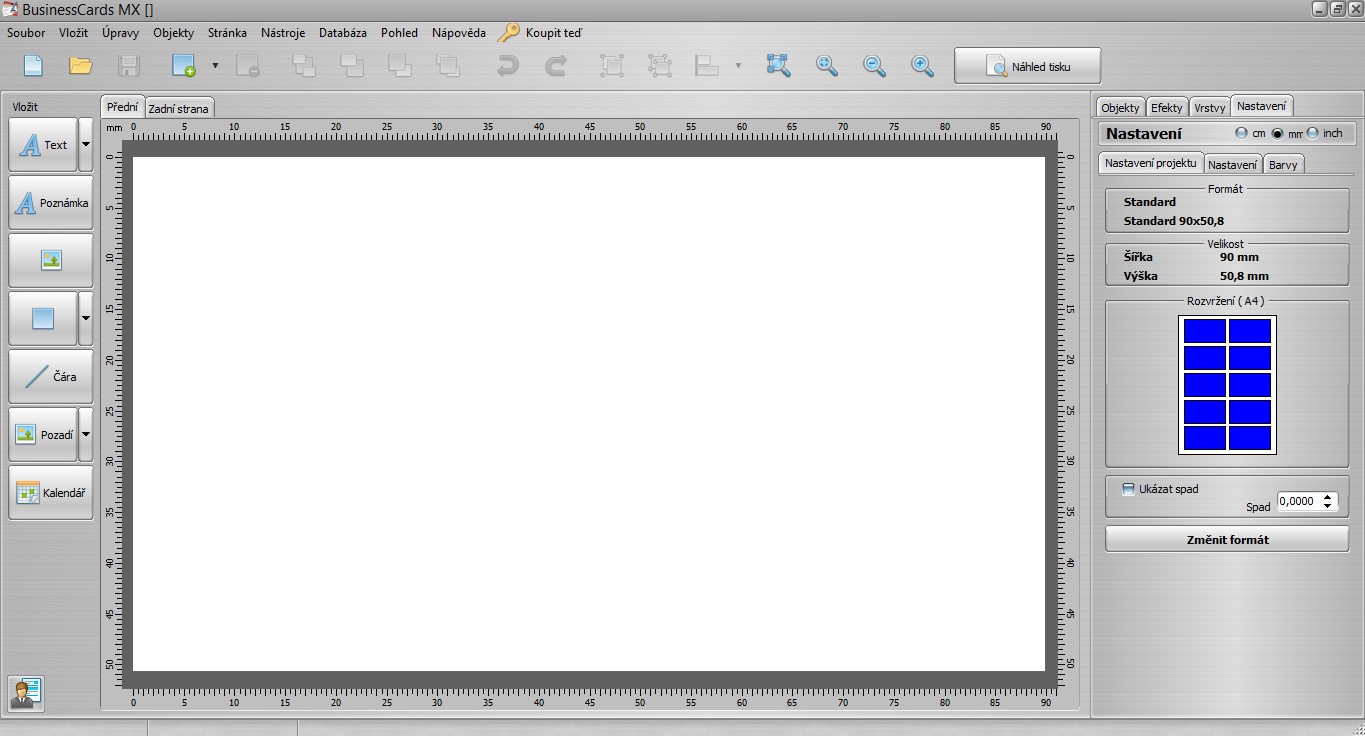
Task: Click the fourth layer order icon
Action: coord(447,66)
